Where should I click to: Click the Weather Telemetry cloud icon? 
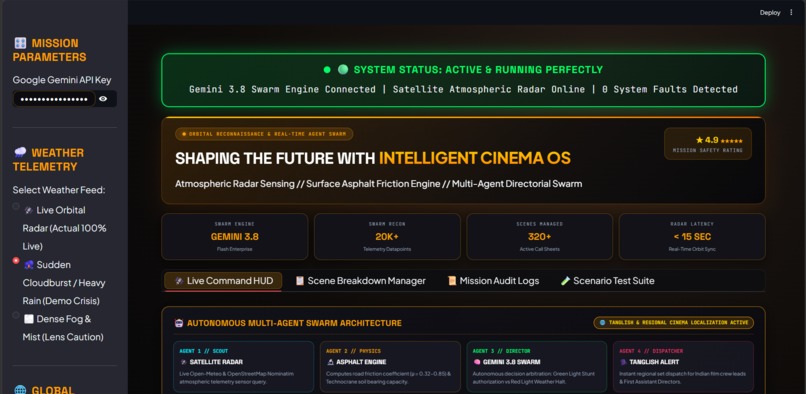click(x=20, y=152)
